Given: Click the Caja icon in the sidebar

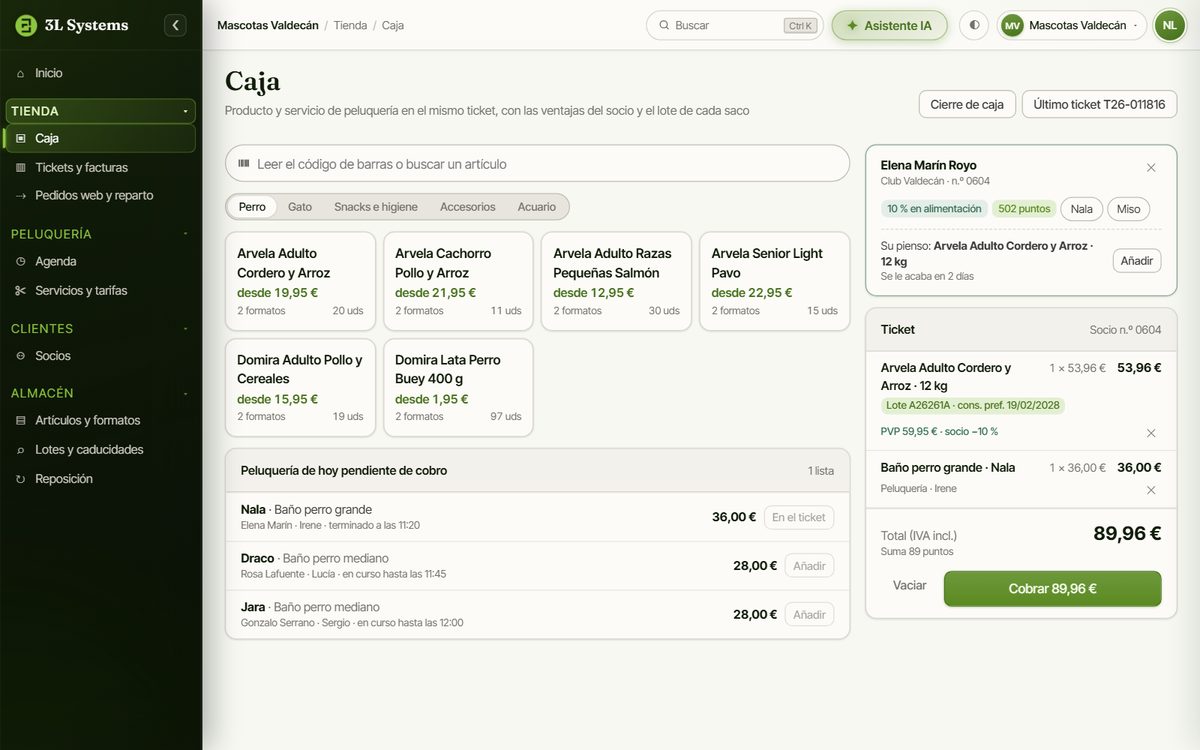Looking at the screenshot, I should point(21,138).
